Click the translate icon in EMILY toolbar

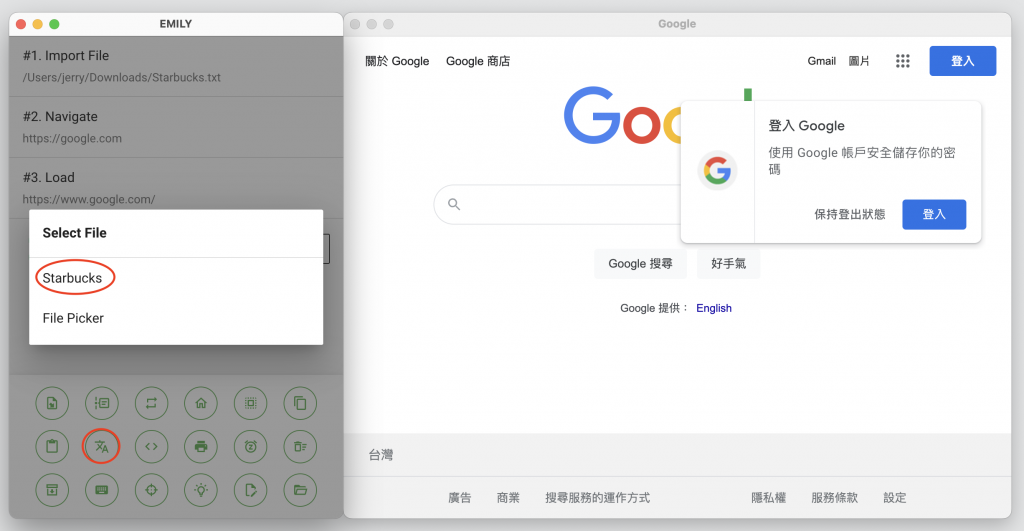point(102,447)
